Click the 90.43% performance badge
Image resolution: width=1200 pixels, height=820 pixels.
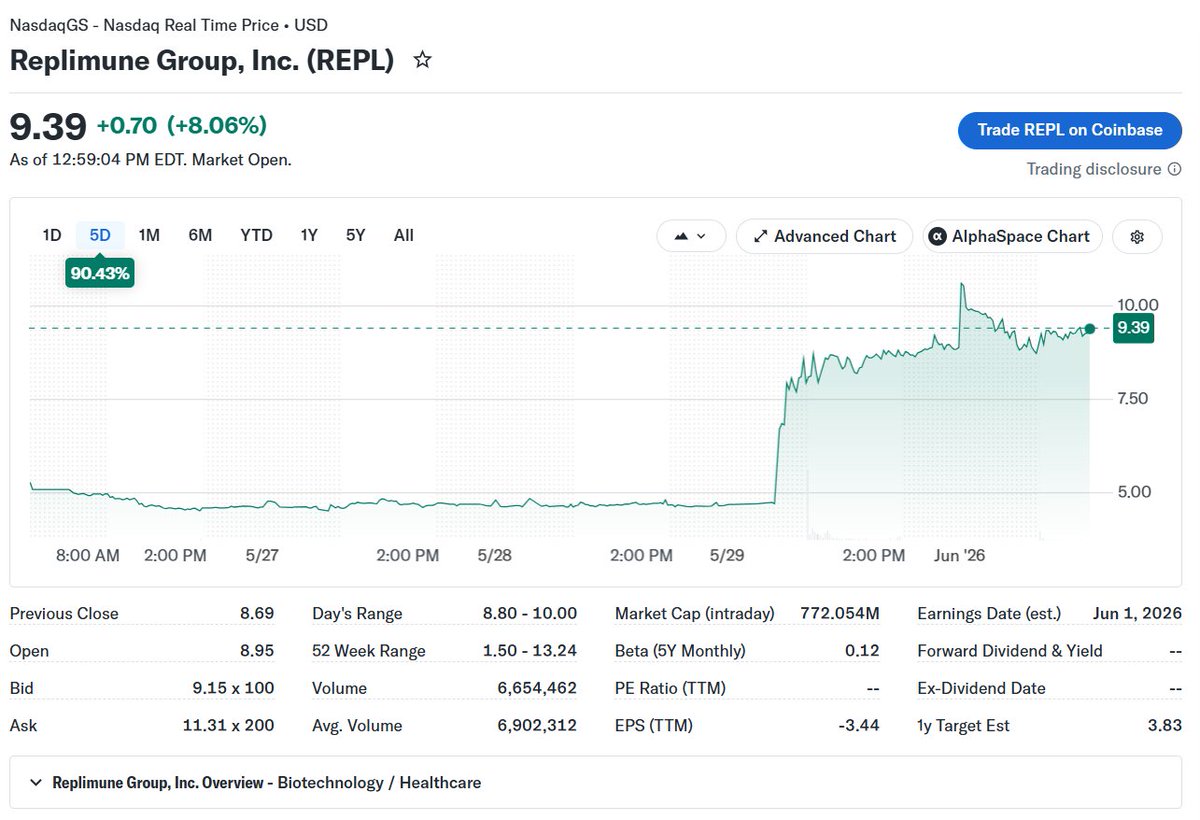click(100, 273)
